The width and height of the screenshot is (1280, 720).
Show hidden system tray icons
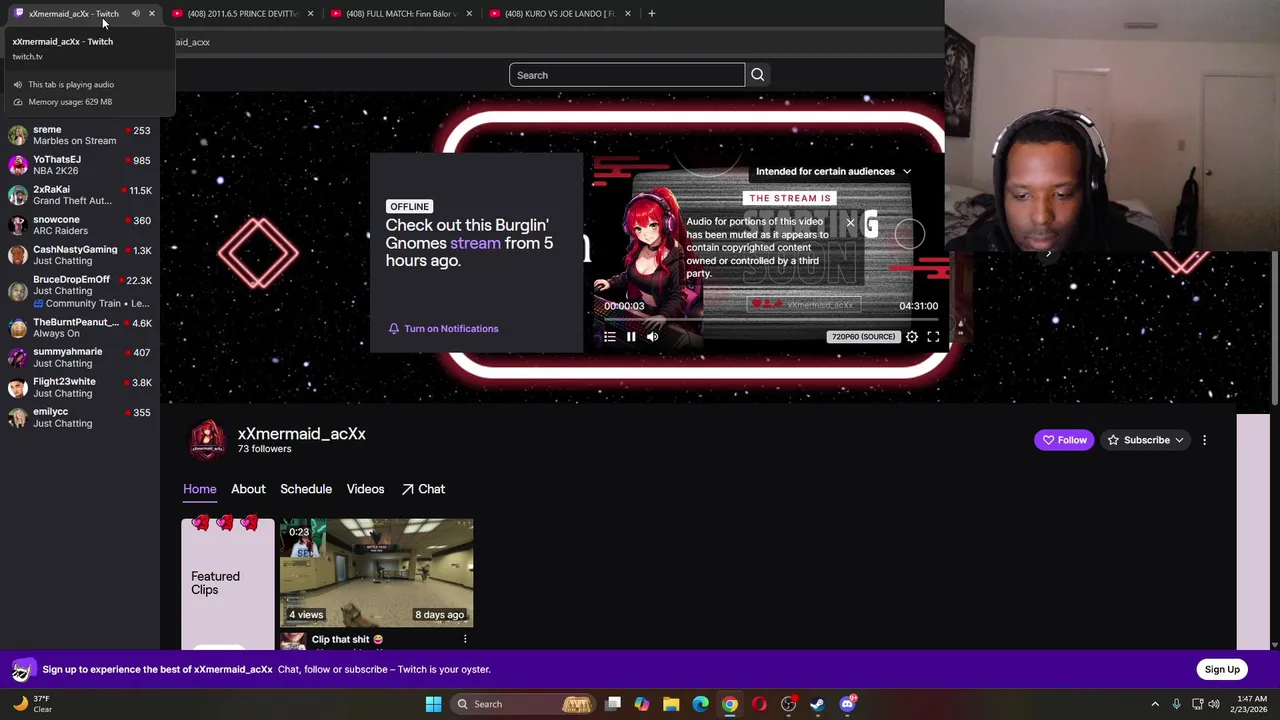point(1155,704)
